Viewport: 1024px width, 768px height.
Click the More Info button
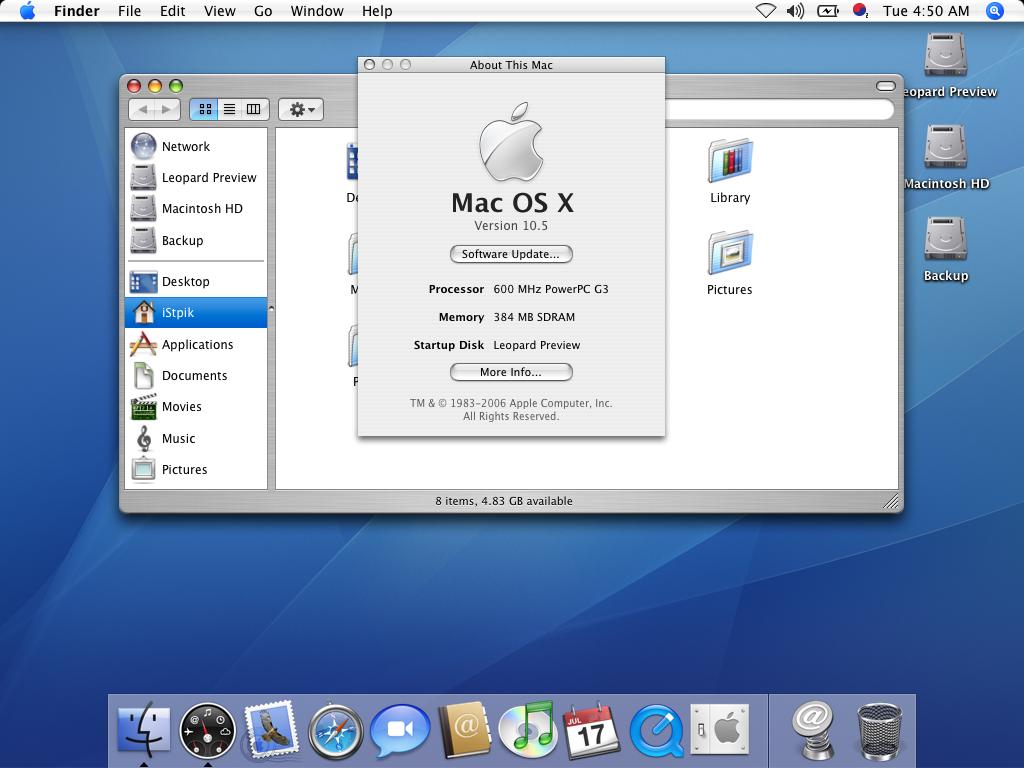[511, 372]
